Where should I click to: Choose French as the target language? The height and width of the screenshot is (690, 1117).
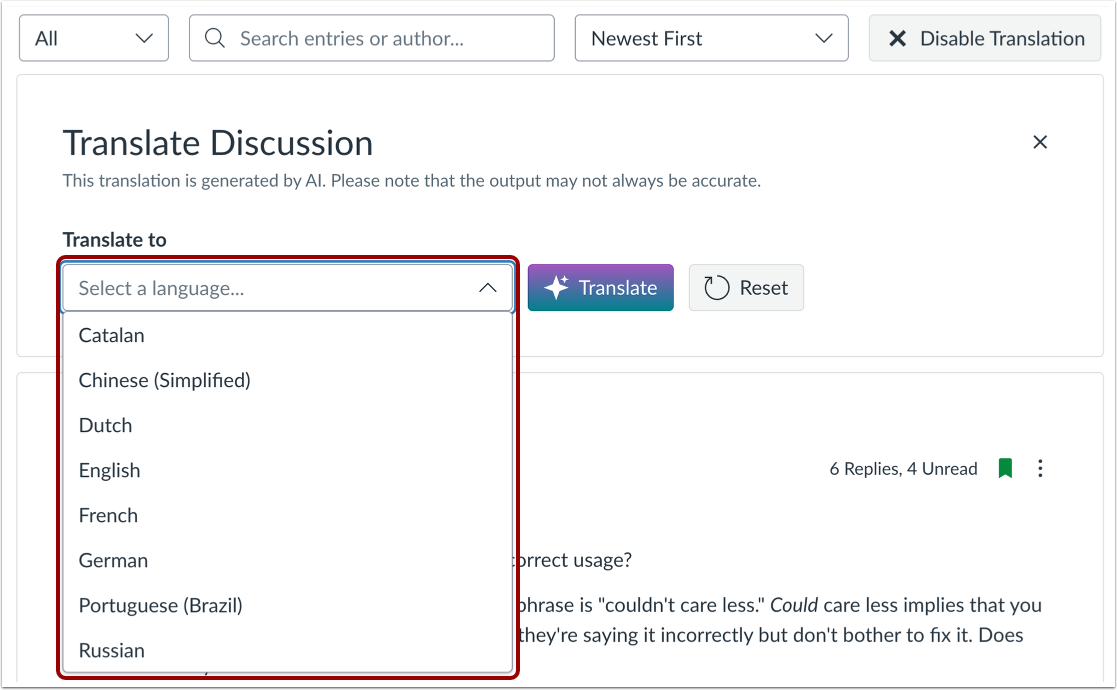(x=108, y=515)
